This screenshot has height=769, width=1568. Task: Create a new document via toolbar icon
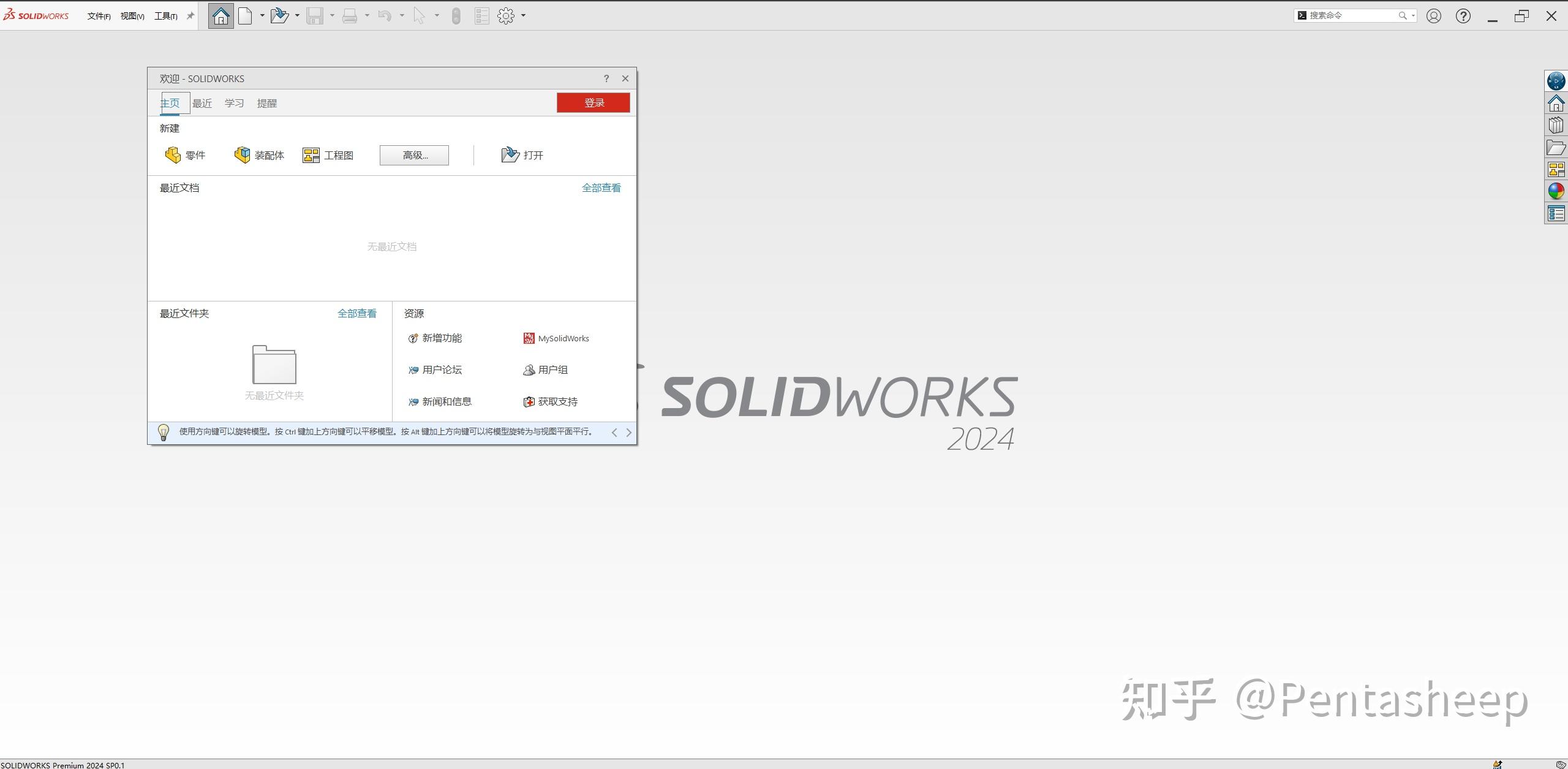coord(246,16)
